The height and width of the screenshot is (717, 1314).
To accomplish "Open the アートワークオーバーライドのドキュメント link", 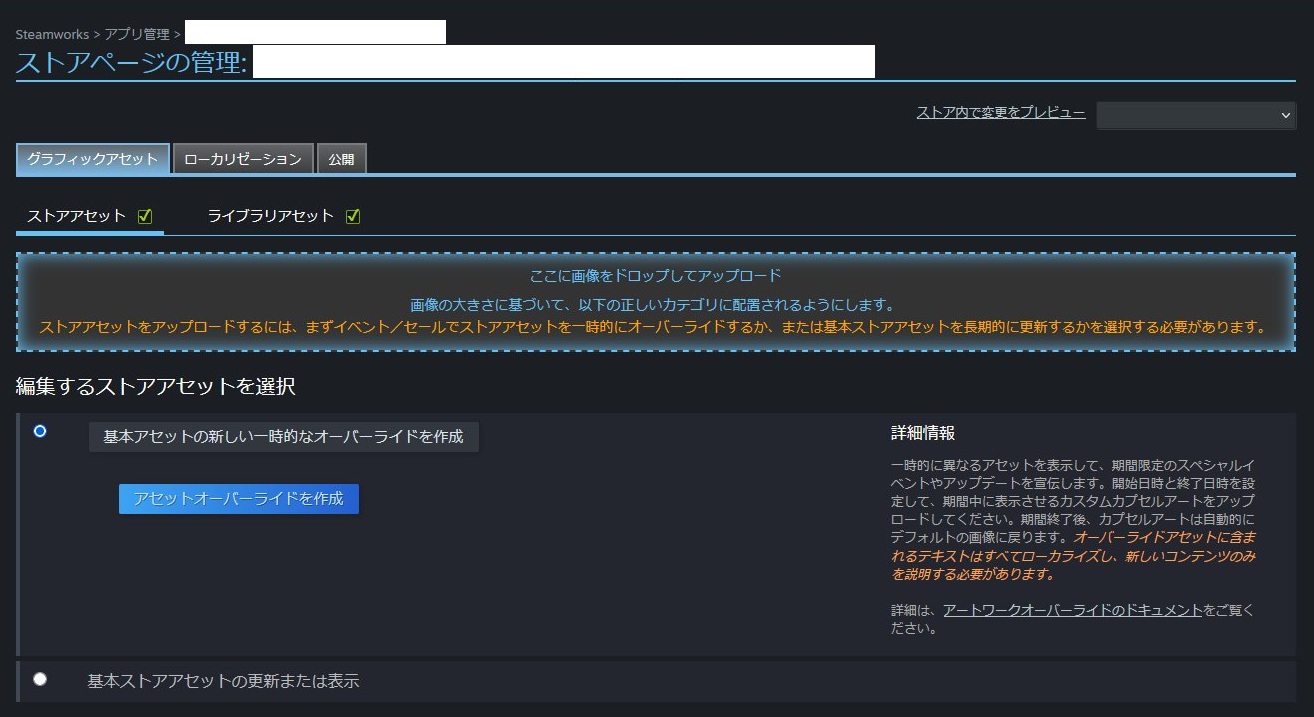I will 1072,610.
